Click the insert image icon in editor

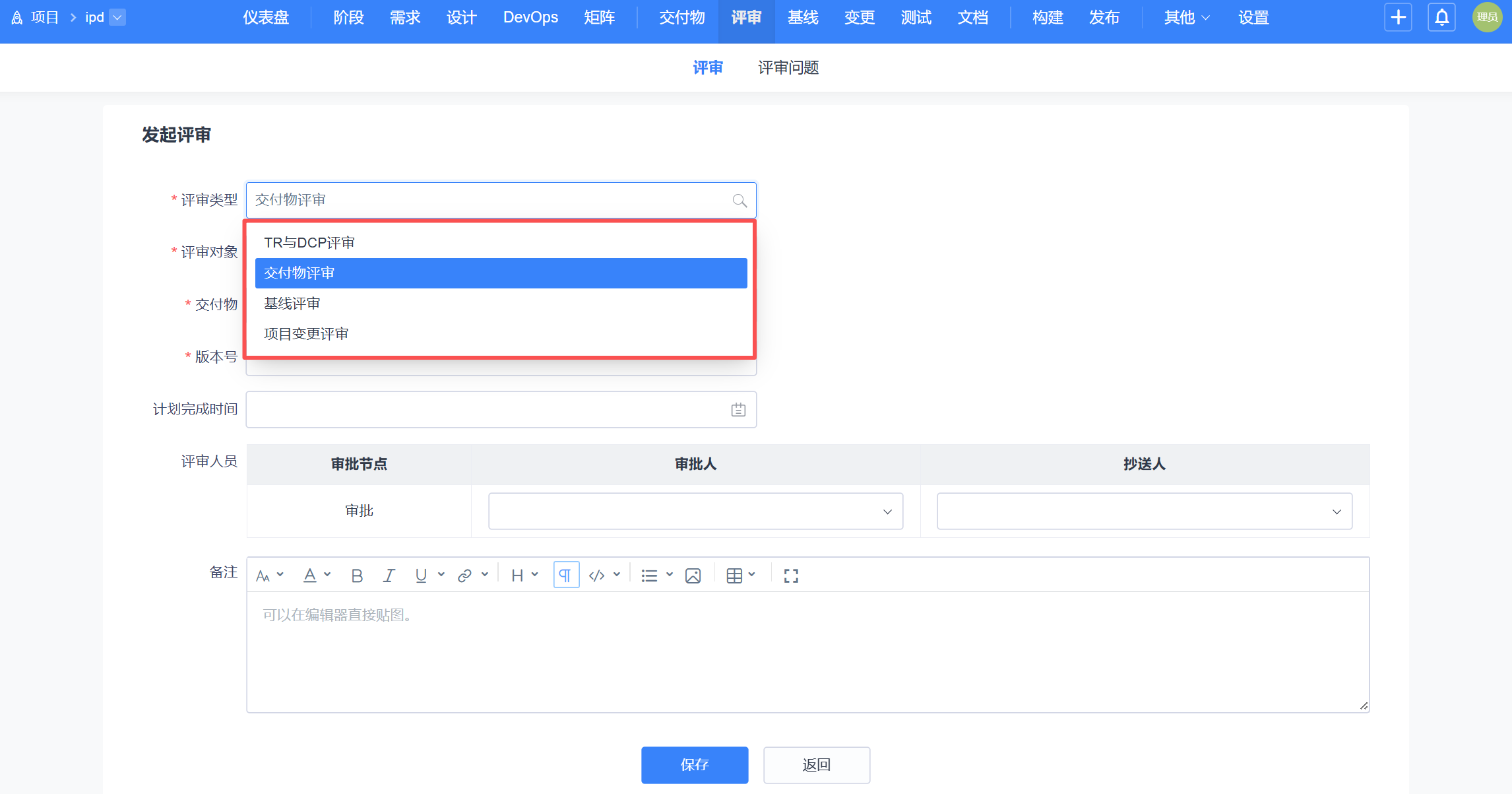693,576
